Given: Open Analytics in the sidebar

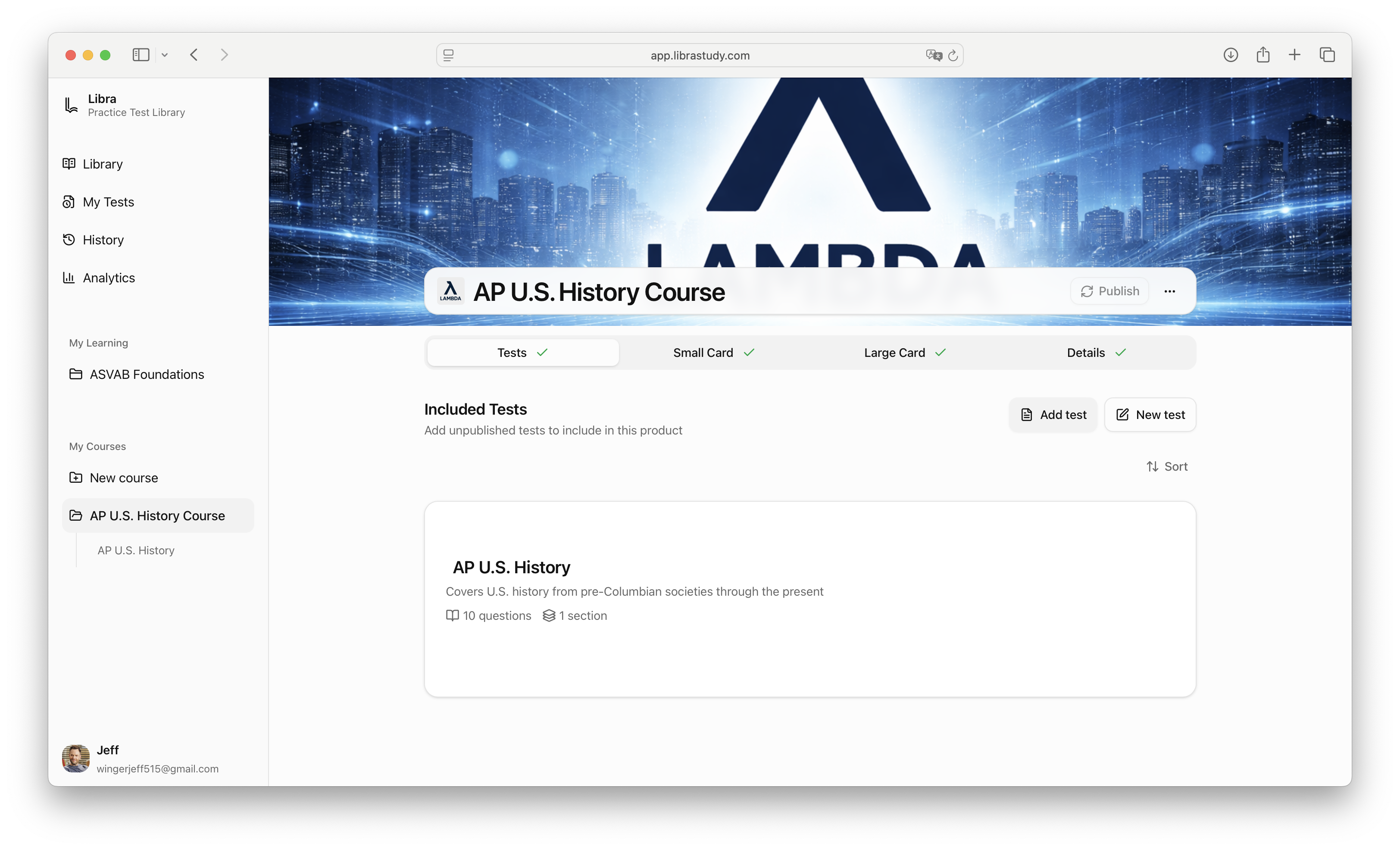Looking at the screenshot, I should click(109, 278).
